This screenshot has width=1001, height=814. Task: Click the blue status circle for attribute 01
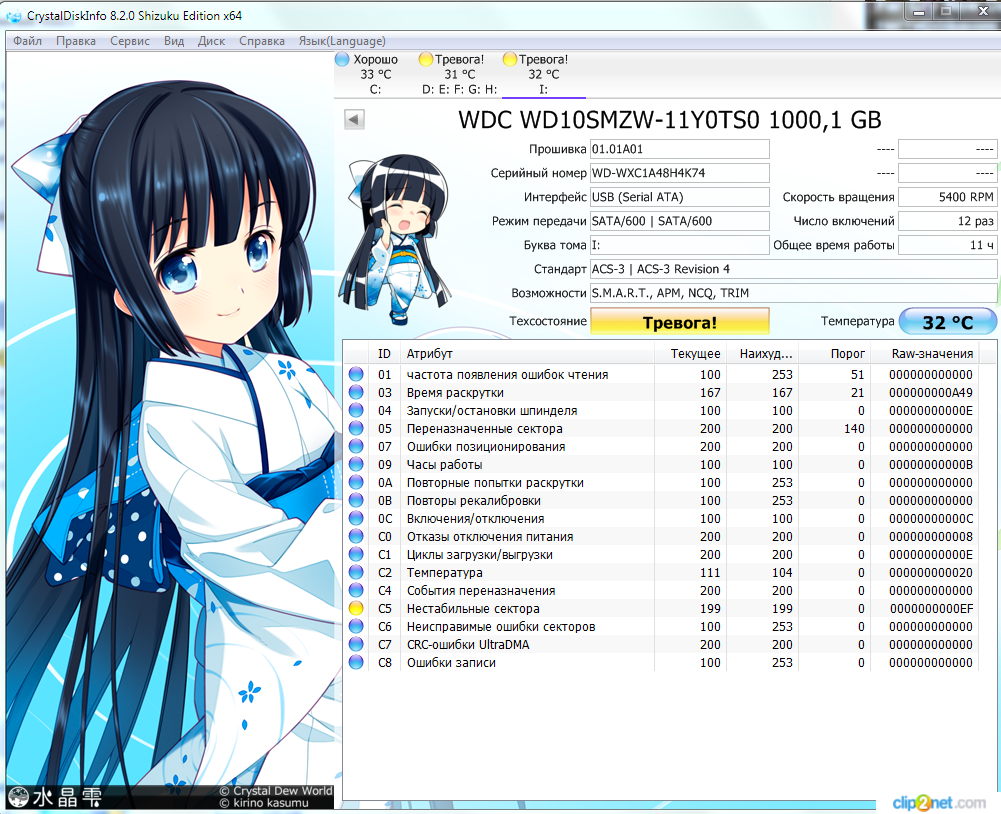pos(356,374)
